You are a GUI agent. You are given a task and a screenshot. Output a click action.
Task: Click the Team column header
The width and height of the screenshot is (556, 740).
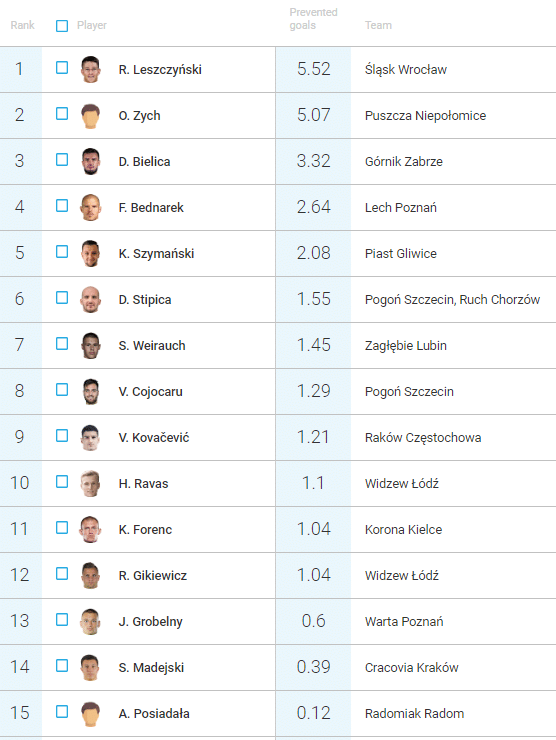tap(378, 25)
